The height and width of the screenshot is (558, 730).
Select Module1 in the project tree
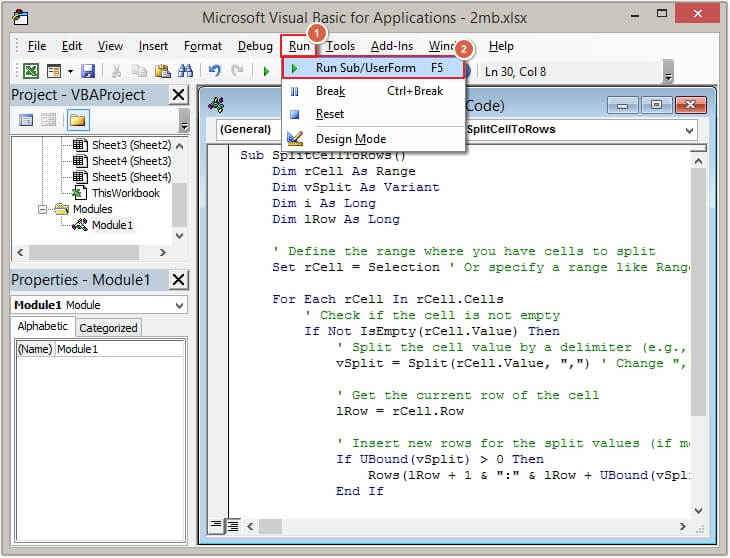(111, 225)
